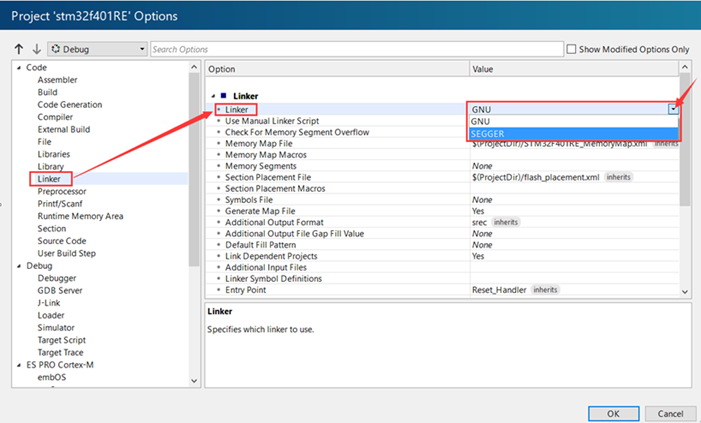Select Memory Segments option
This screenshot has width=701, height=423.
tap(261, 166)
